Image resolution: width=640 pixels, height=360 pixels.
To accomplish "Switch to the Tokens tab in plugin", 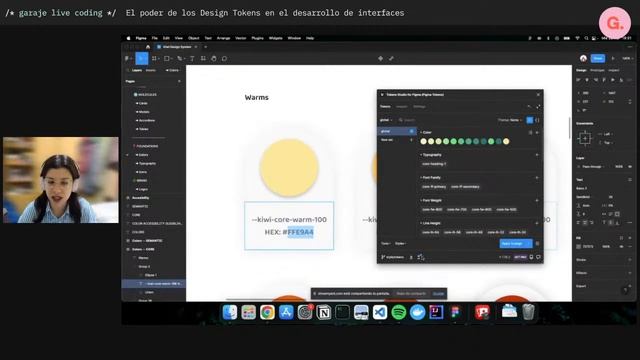I will pos(385,107).
